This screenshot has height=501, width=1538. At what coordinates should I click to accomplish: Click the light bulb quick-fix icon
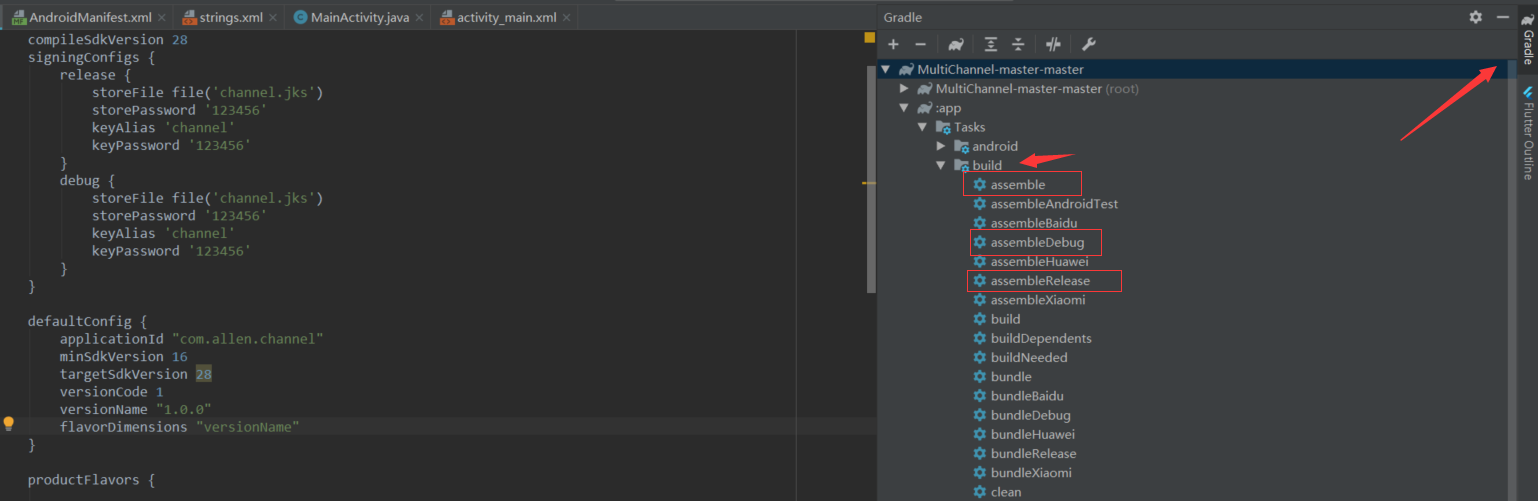coord(9,424)
